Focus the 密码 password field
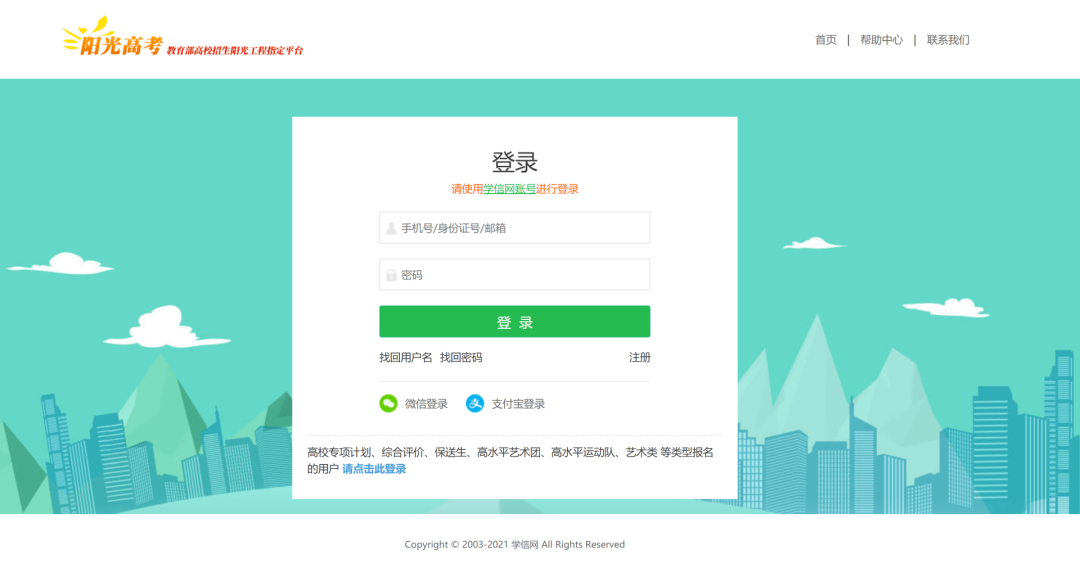Screen dimensions: 1080x577 [x=515, y=275]
